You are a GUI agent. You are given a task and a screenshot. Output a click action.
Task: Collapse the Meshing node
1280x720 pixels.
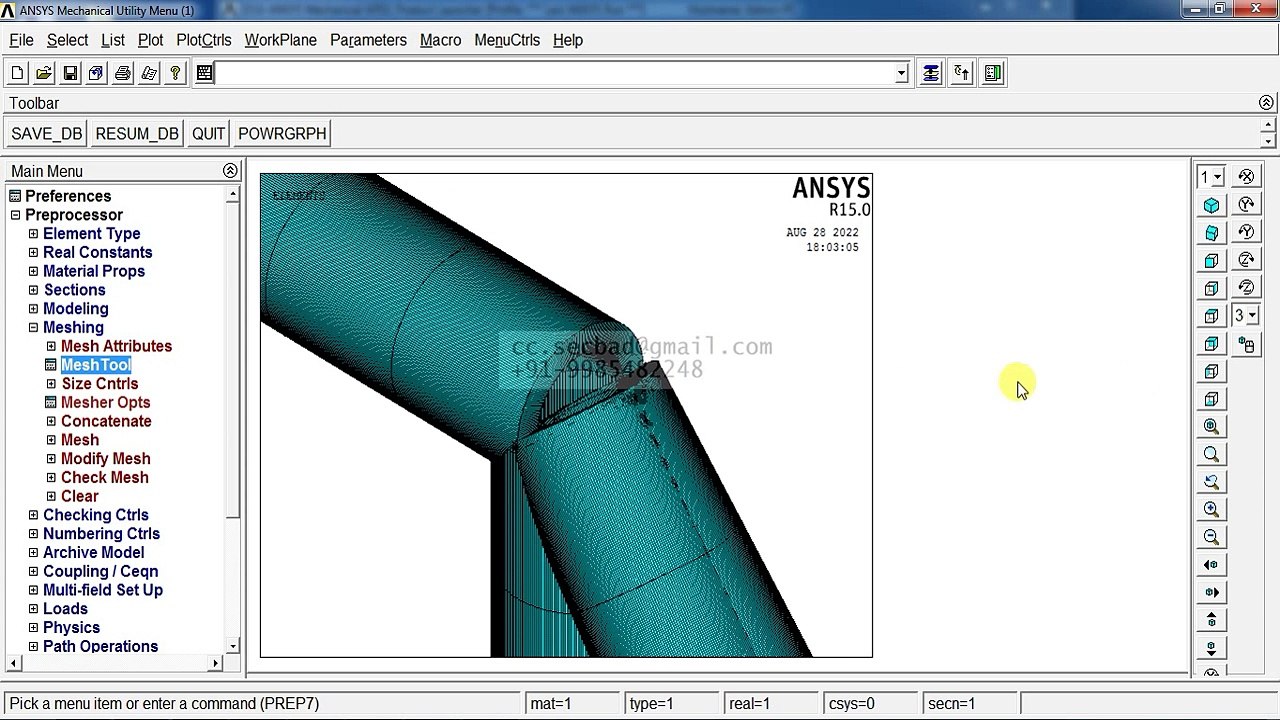click(33, 328)
